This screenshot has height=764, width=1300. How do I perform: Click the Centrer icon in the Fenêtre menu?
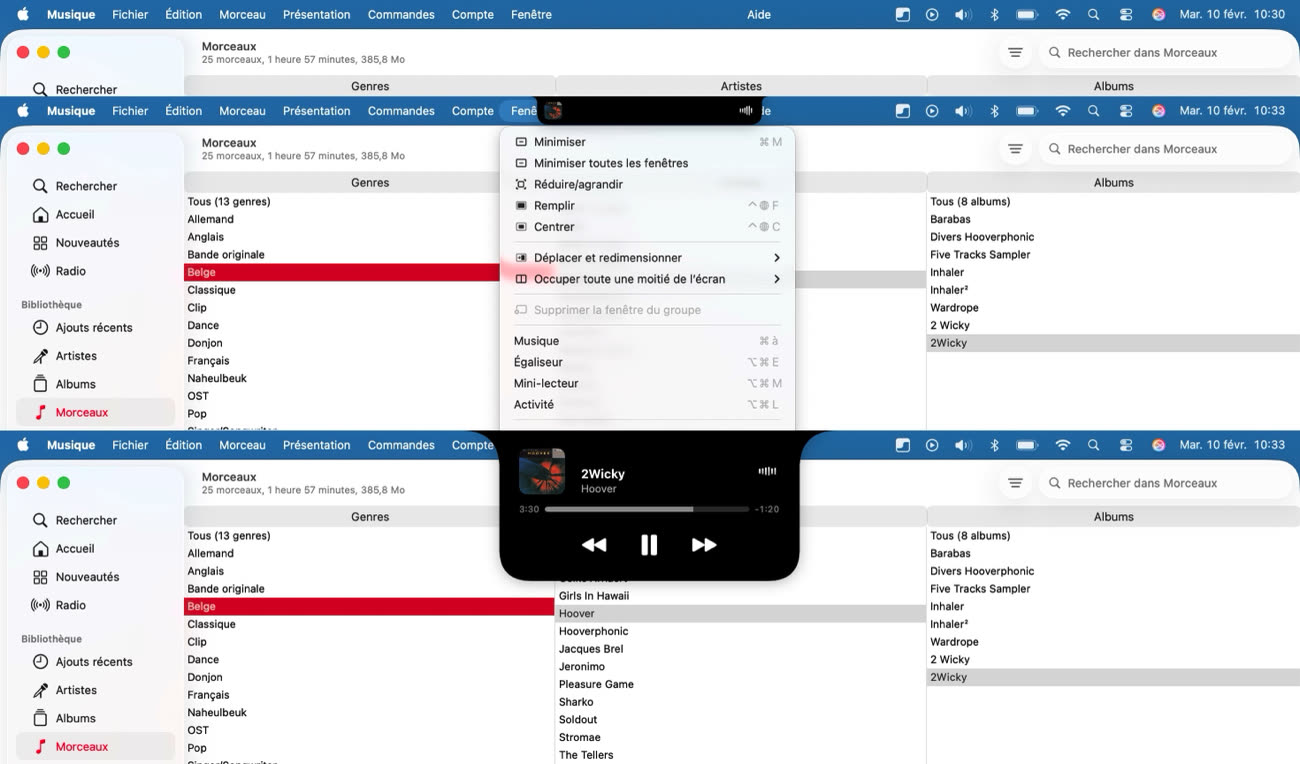point(520,227)
